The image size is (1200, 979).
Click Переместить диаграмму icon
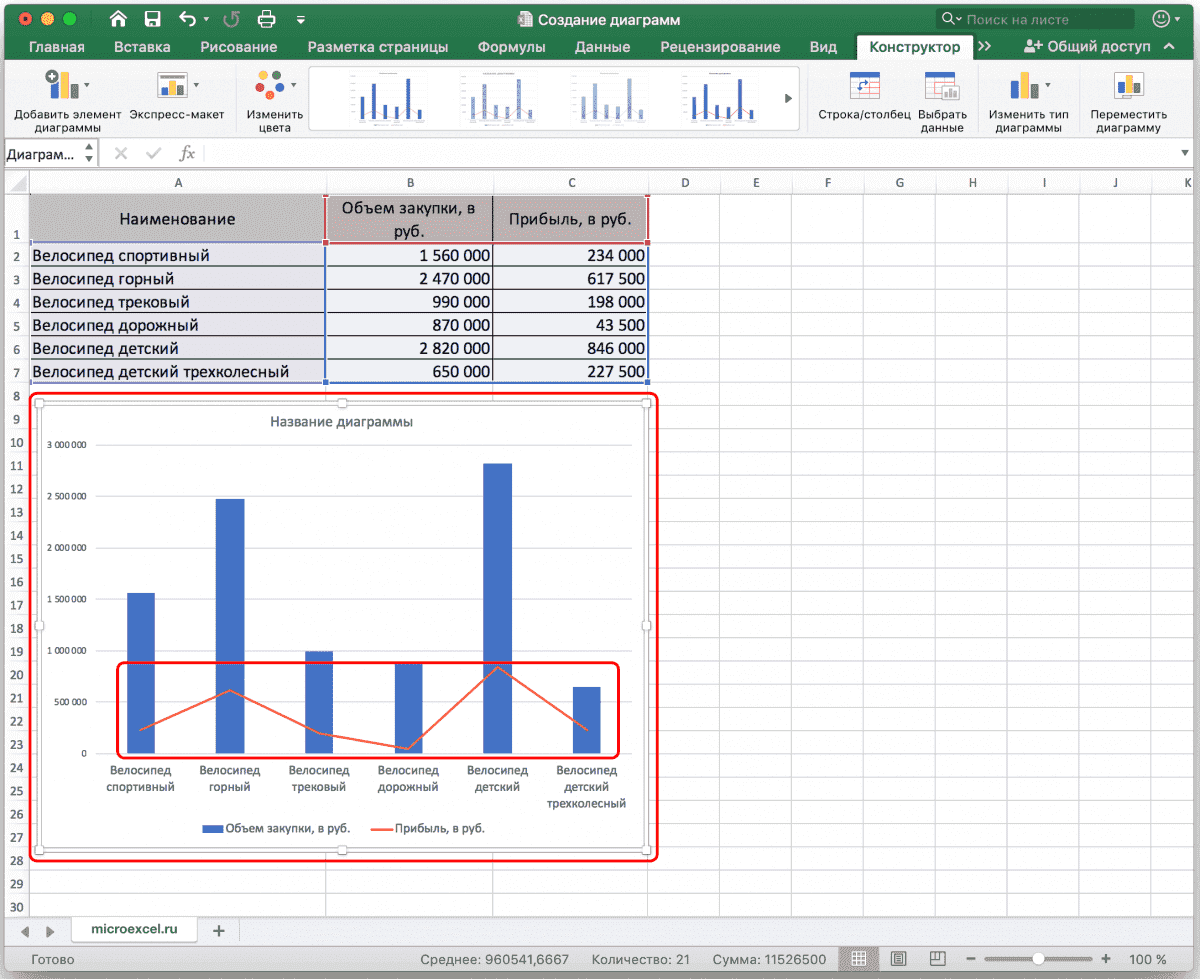(1128, 88)
